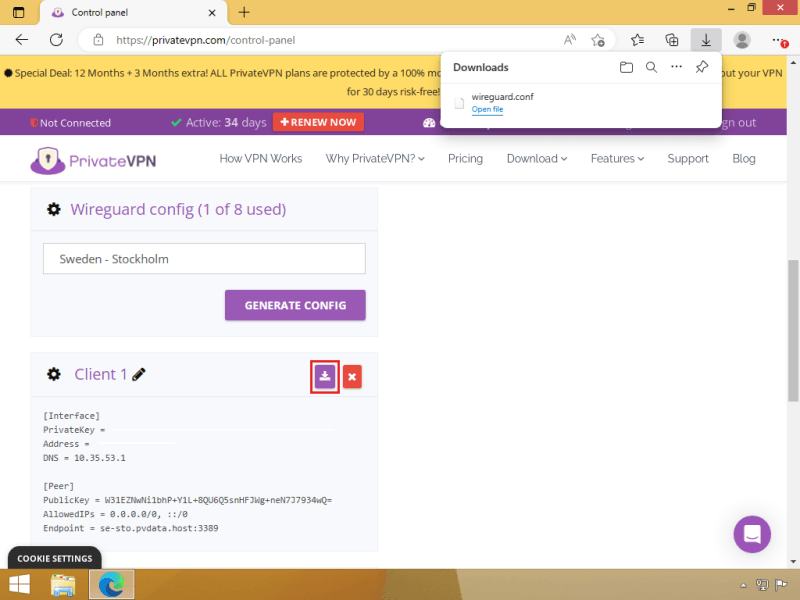Click the PrivateVPN logo
Viewport: 800px width, 600px height.
click(93, 159)
